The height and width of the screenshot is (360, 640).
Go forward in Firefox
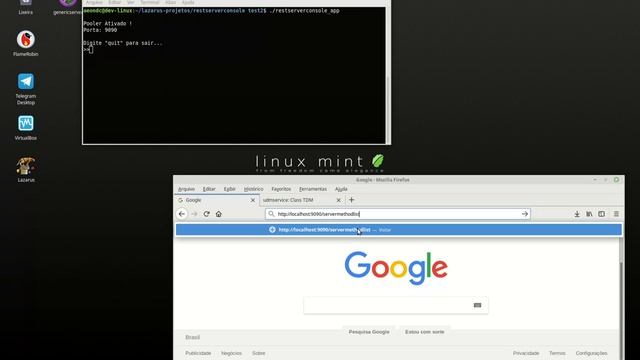click(194, 214)
